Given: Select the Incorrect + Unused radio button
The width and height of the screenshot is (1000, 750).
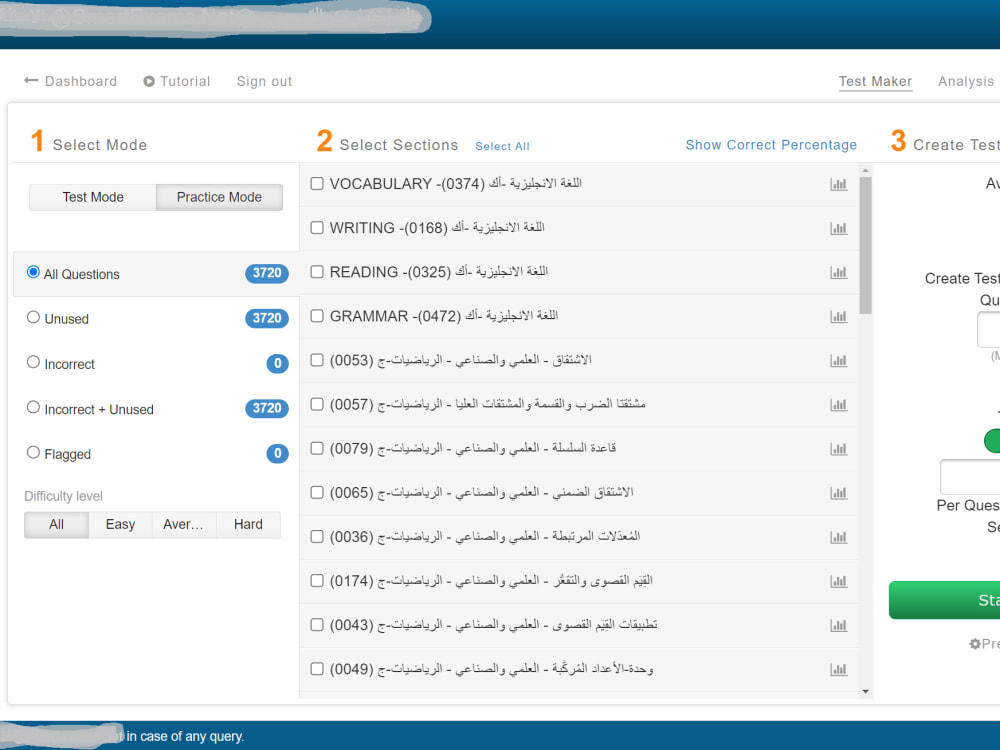Looking at the screenshot, I should 33,407.
